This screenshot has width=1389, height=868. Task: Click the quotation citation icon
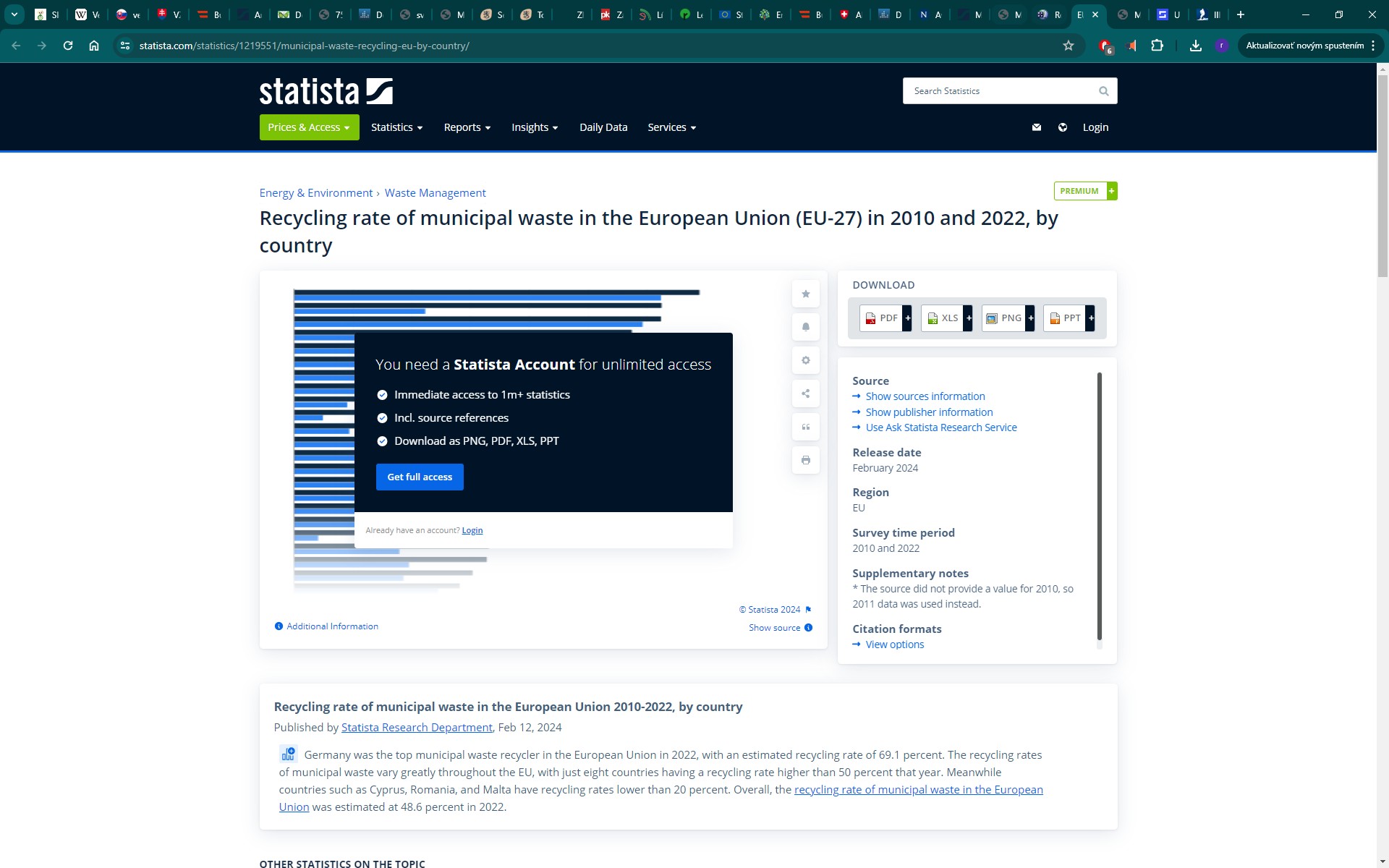(x=806, y=427)
